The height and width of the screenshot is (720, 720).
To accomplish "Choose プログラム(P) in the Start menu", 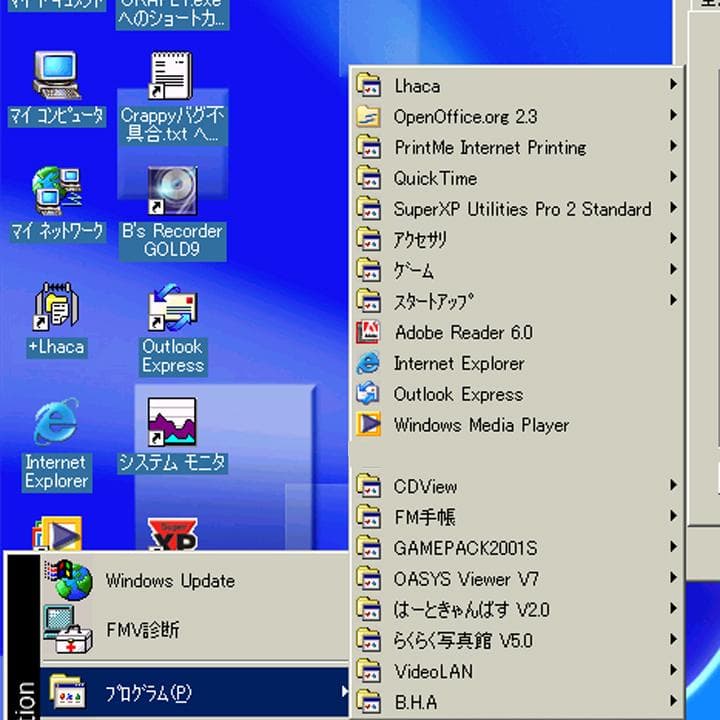I will pyautogui.click(x=195, y=692).
